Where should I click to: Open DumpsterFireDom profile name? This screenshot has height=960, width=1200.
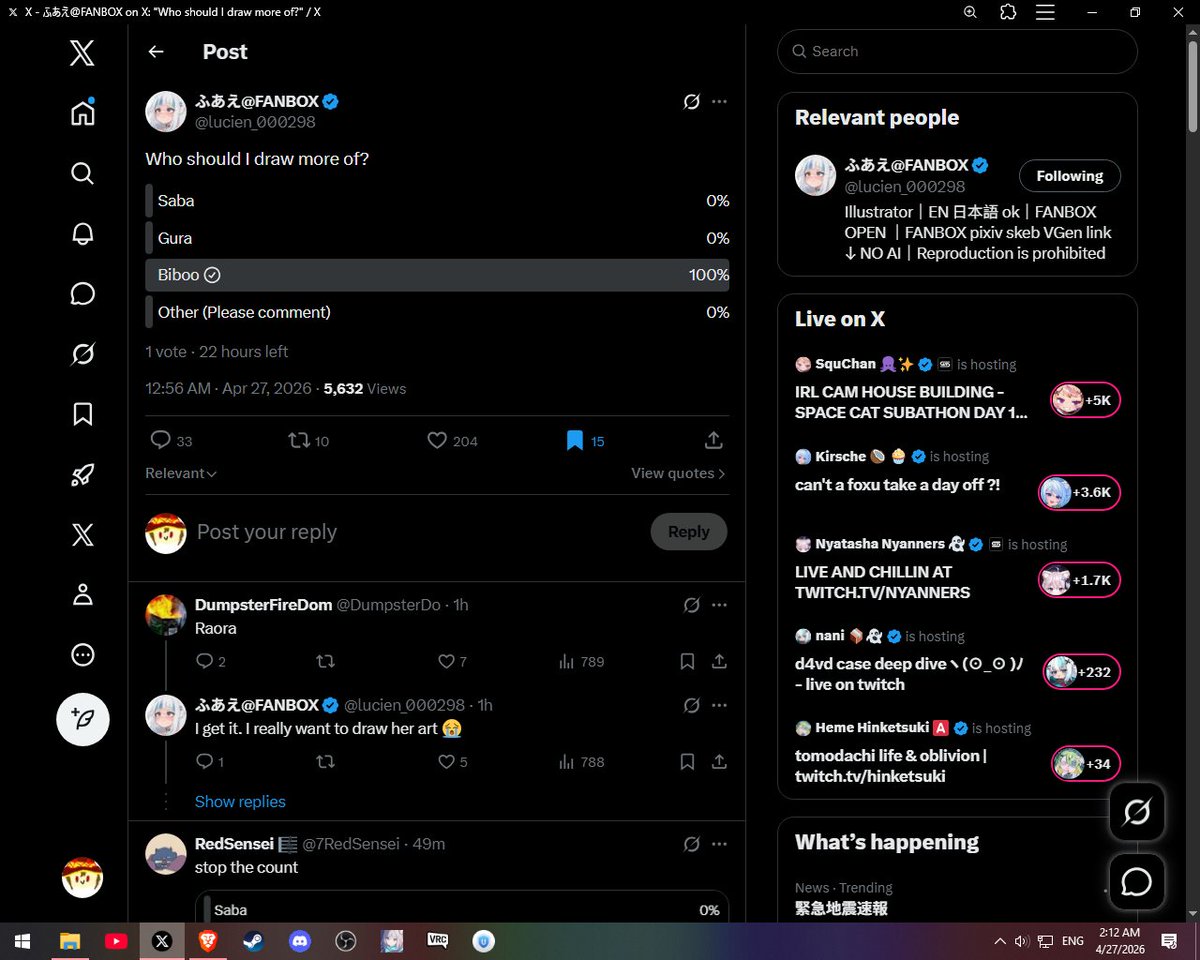coord(263,605)
